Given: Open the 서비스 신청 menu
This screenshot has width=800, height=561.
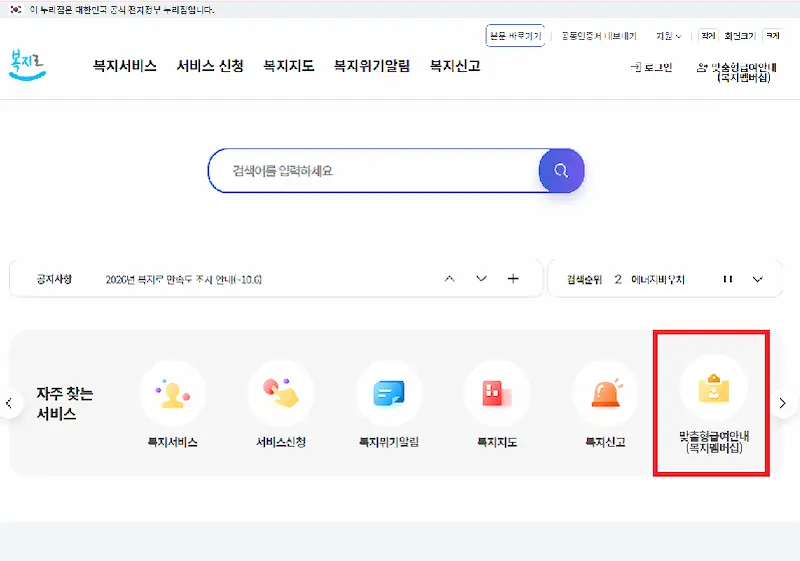Looking at the screenshot, I should click(x=210, y=66).
